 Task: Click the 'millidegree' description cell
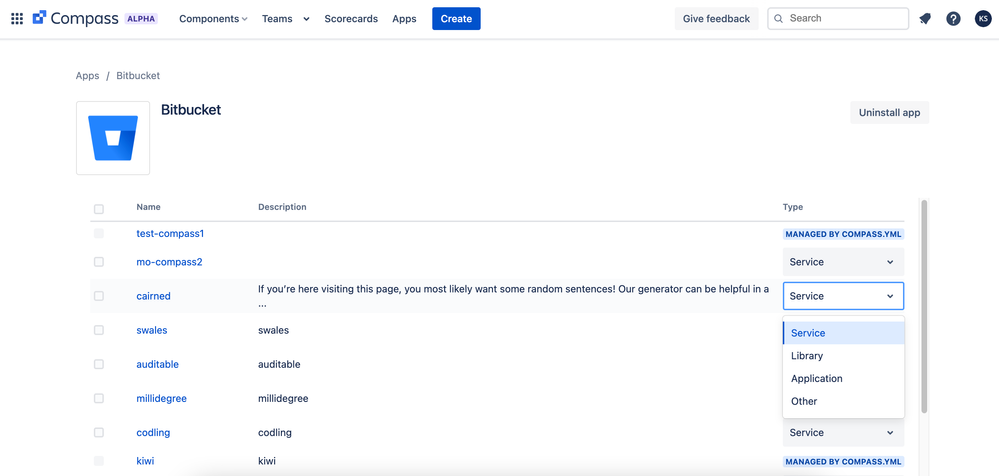click(283, 398)
